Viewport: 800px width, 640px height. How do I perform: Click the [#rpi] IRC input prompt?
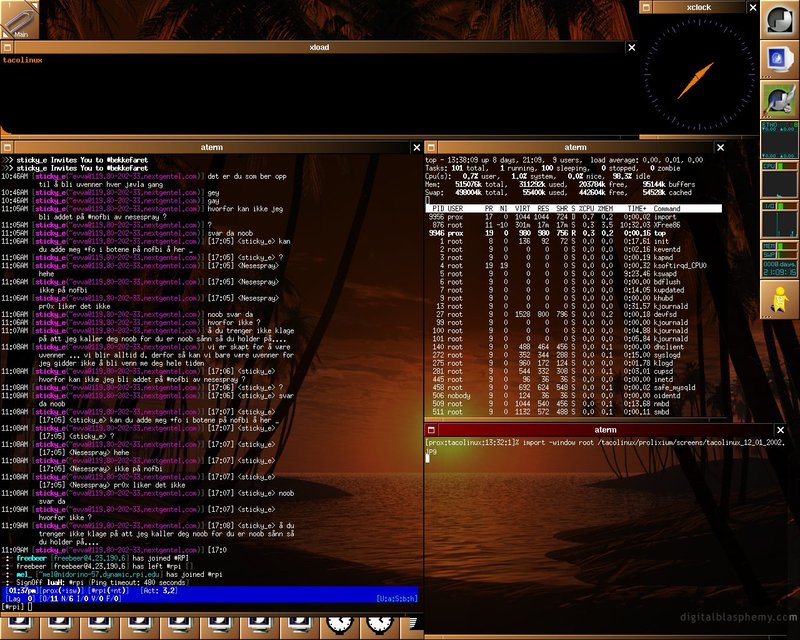coord(13,606)
